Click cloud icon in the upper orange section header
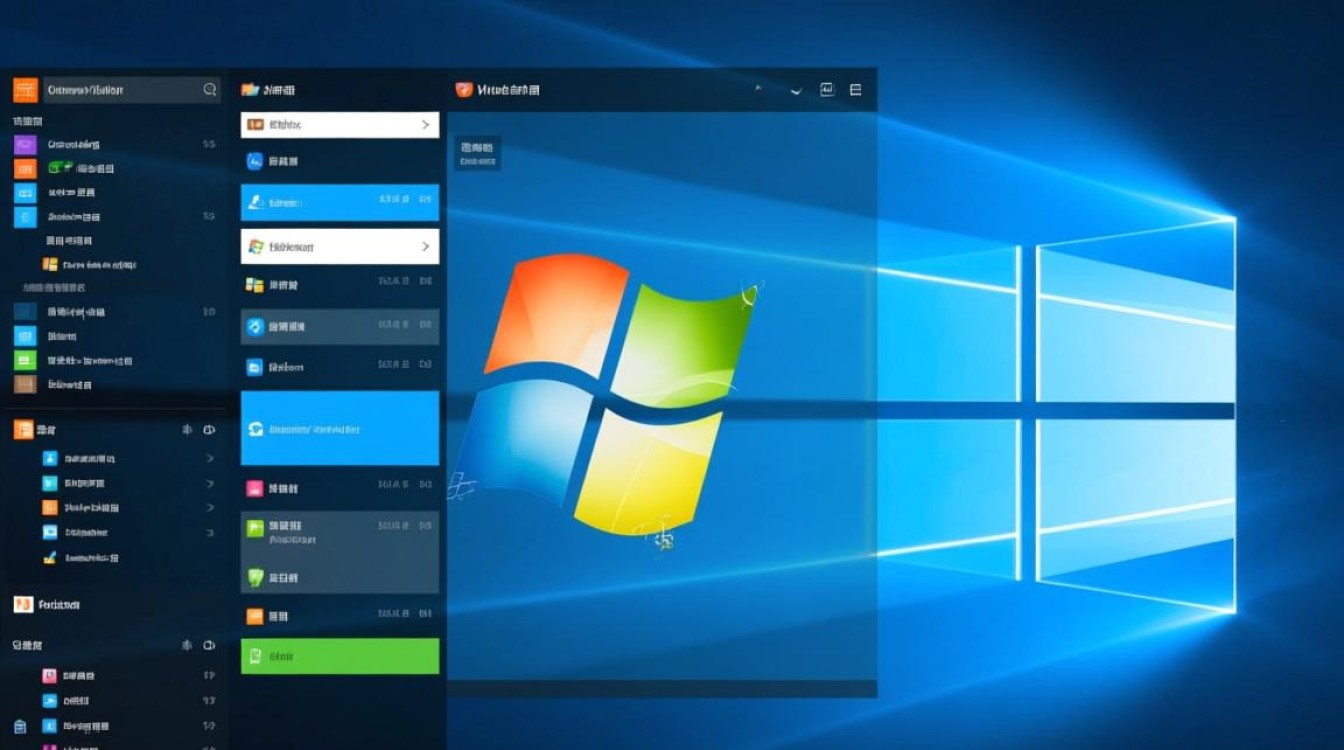This screenshot has width=1344, height=750. [x=209, y=430]
